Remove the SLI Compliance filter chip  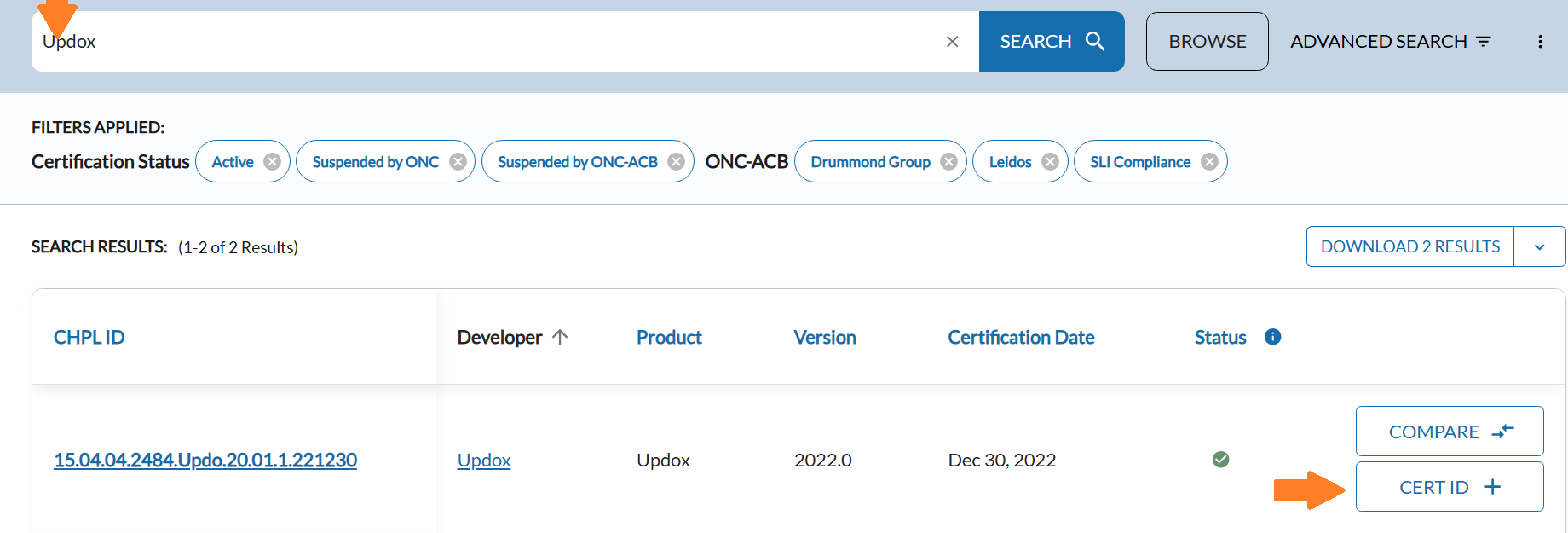point(1209,162)
